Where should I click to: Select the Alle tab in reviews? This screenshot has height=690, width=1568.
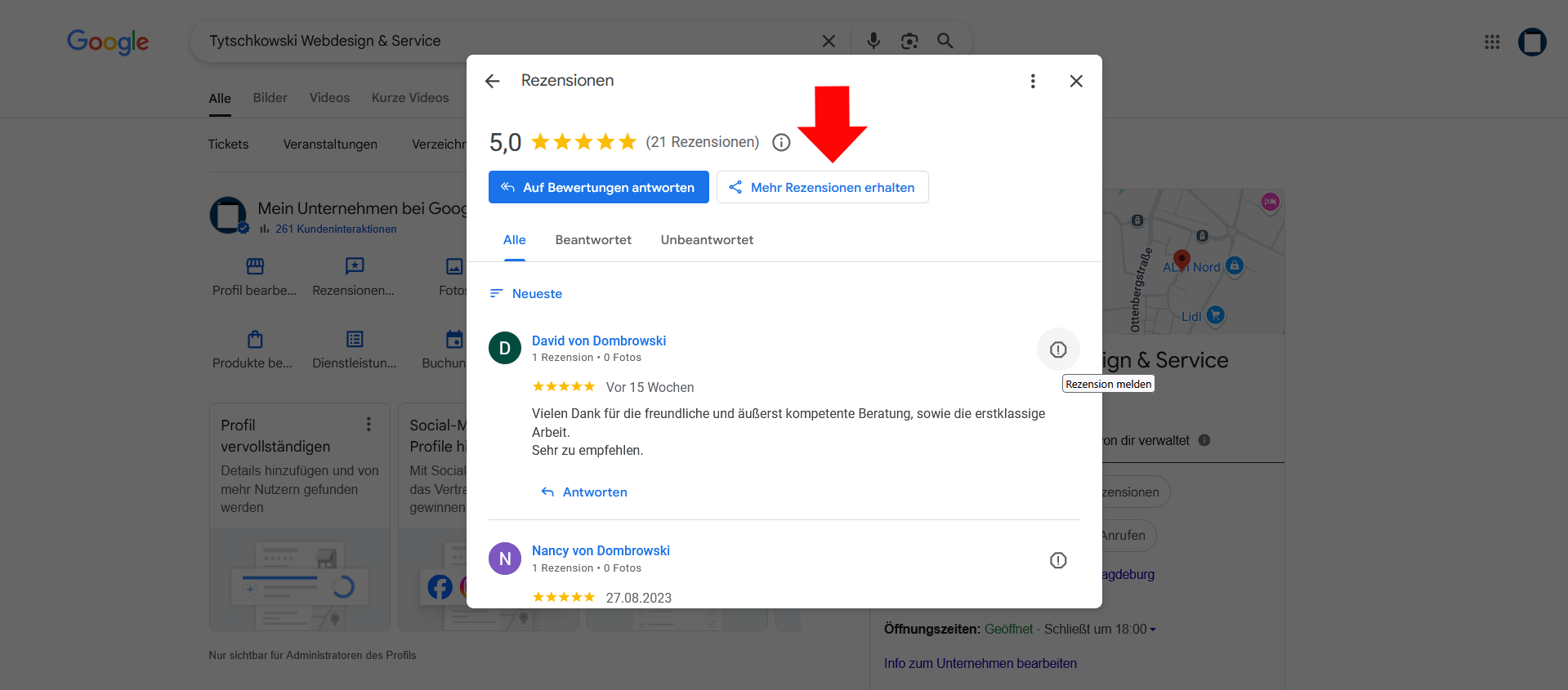pyautogui.click(x=515, y=240)
